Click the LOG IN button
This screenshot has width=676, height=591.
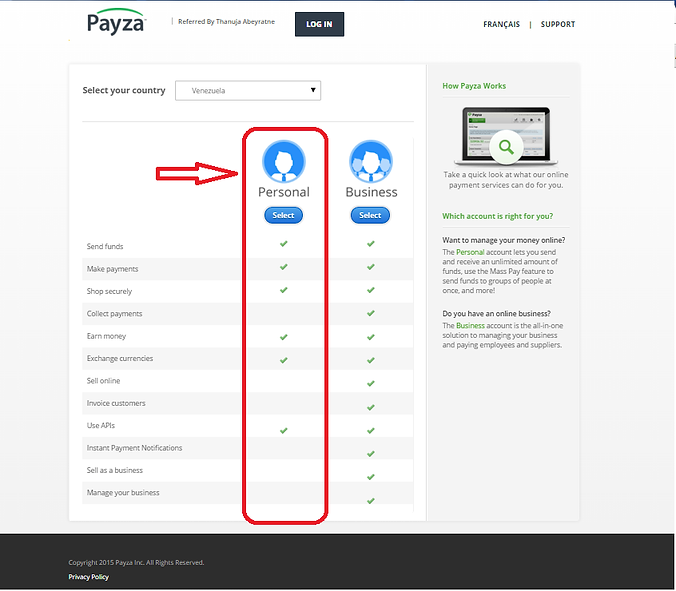coord(319,24)
